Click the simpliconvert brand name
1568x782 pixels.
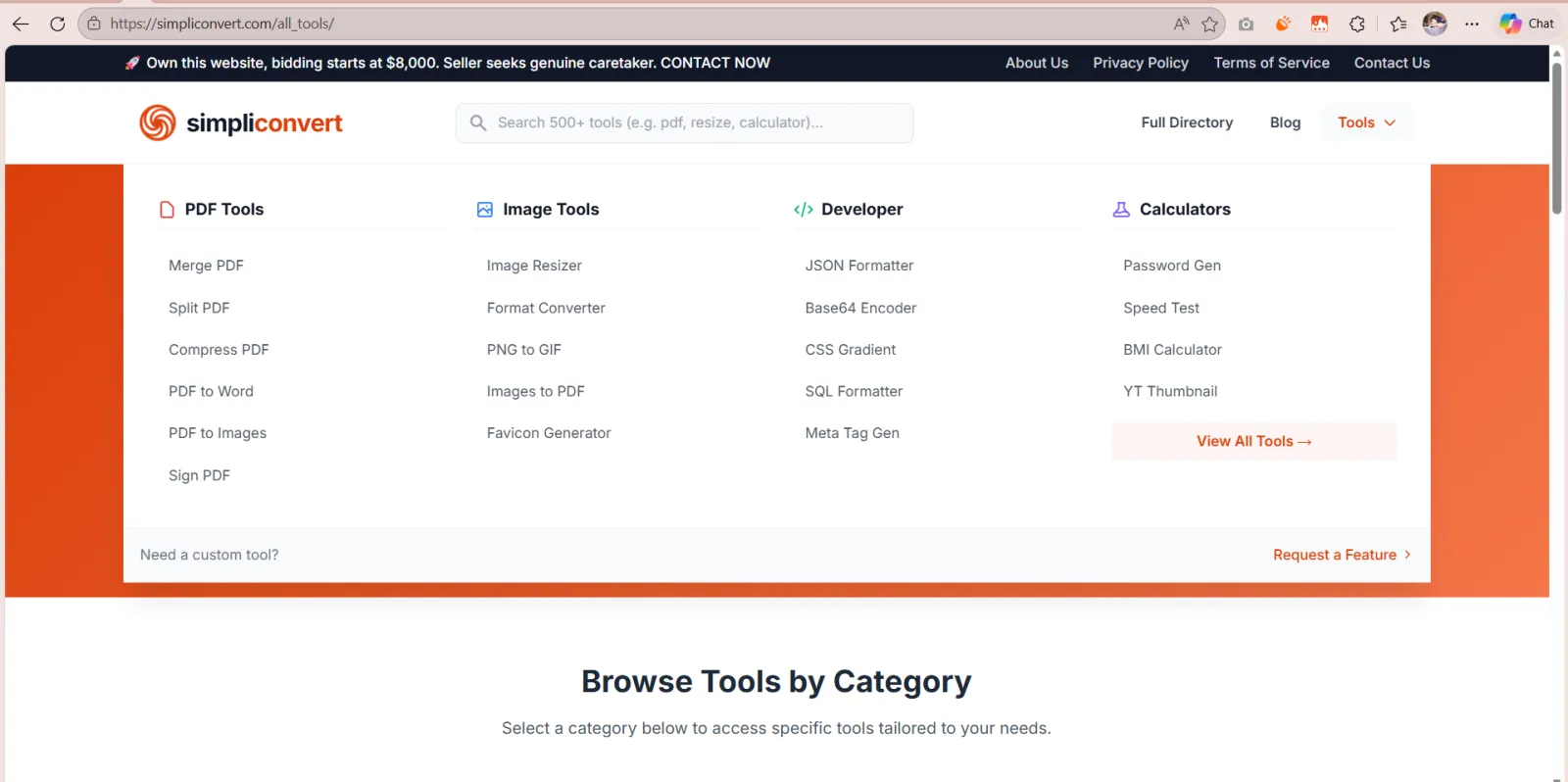265,123
